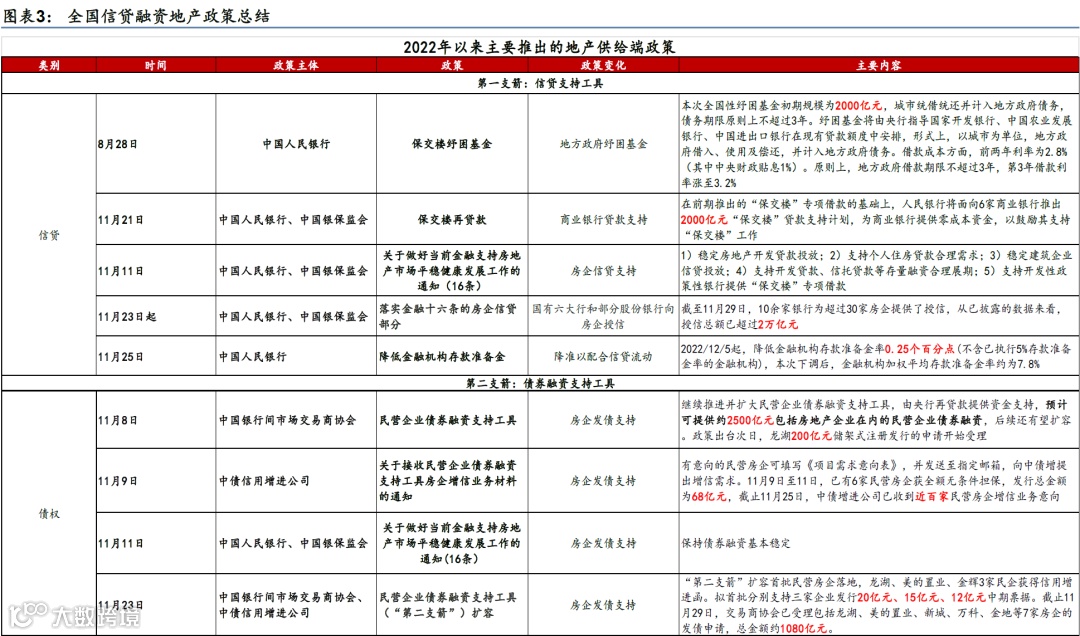Select the red figure 15亿元
Image resolution: width=1080 pixels, height=636 pixels.
click(x=923, y=597)
